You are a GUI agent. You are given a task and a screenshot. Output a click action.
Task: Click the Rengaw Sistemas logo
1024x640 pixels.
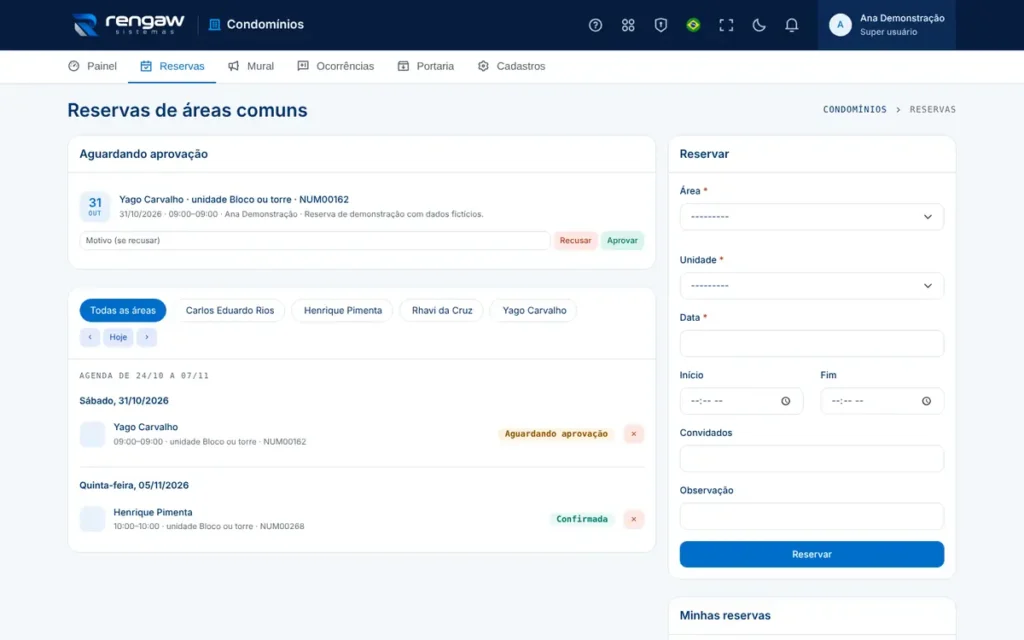(x=129, y=25)
